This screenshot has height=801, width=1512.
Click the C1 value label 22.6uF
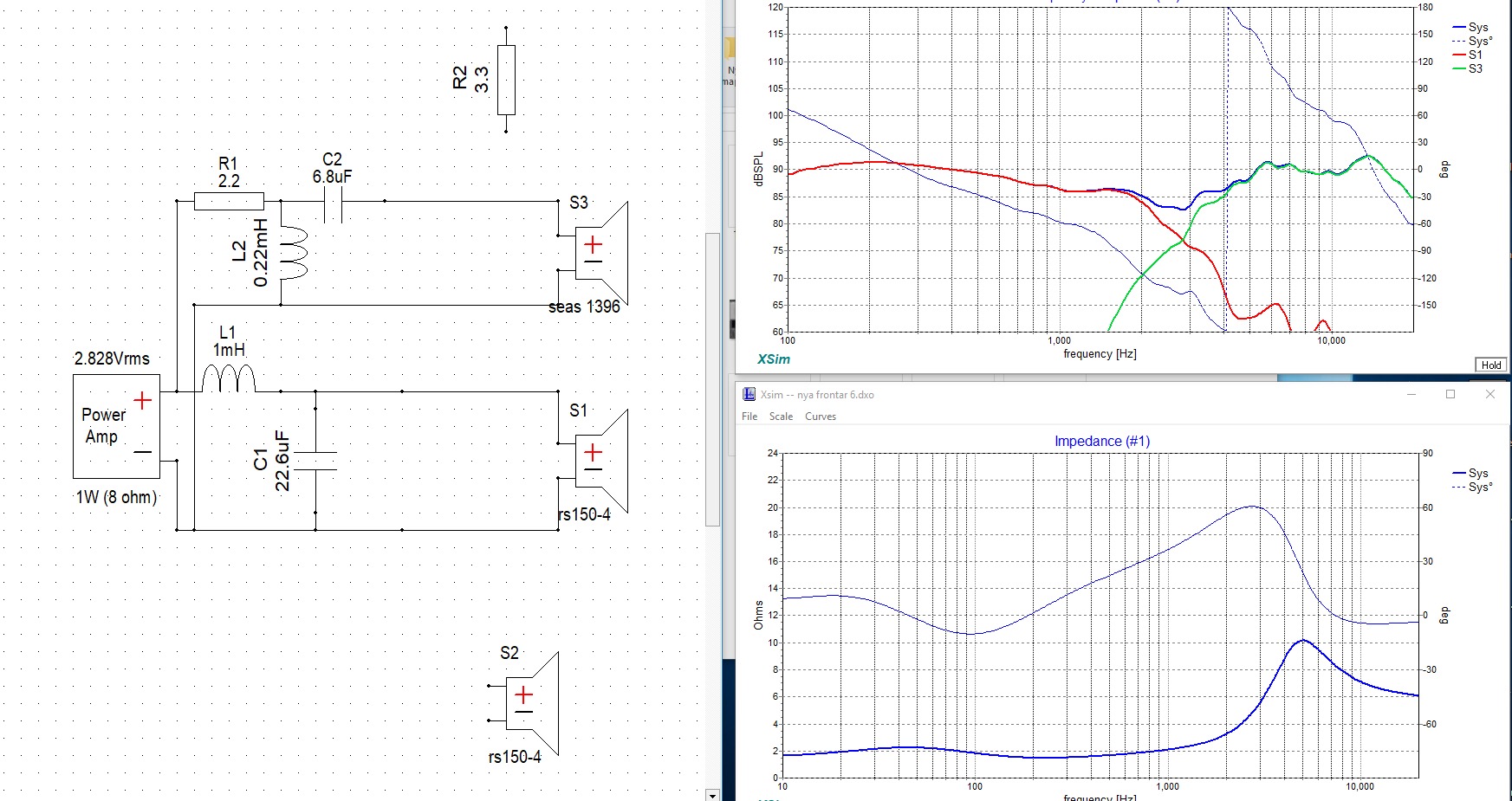282,461
